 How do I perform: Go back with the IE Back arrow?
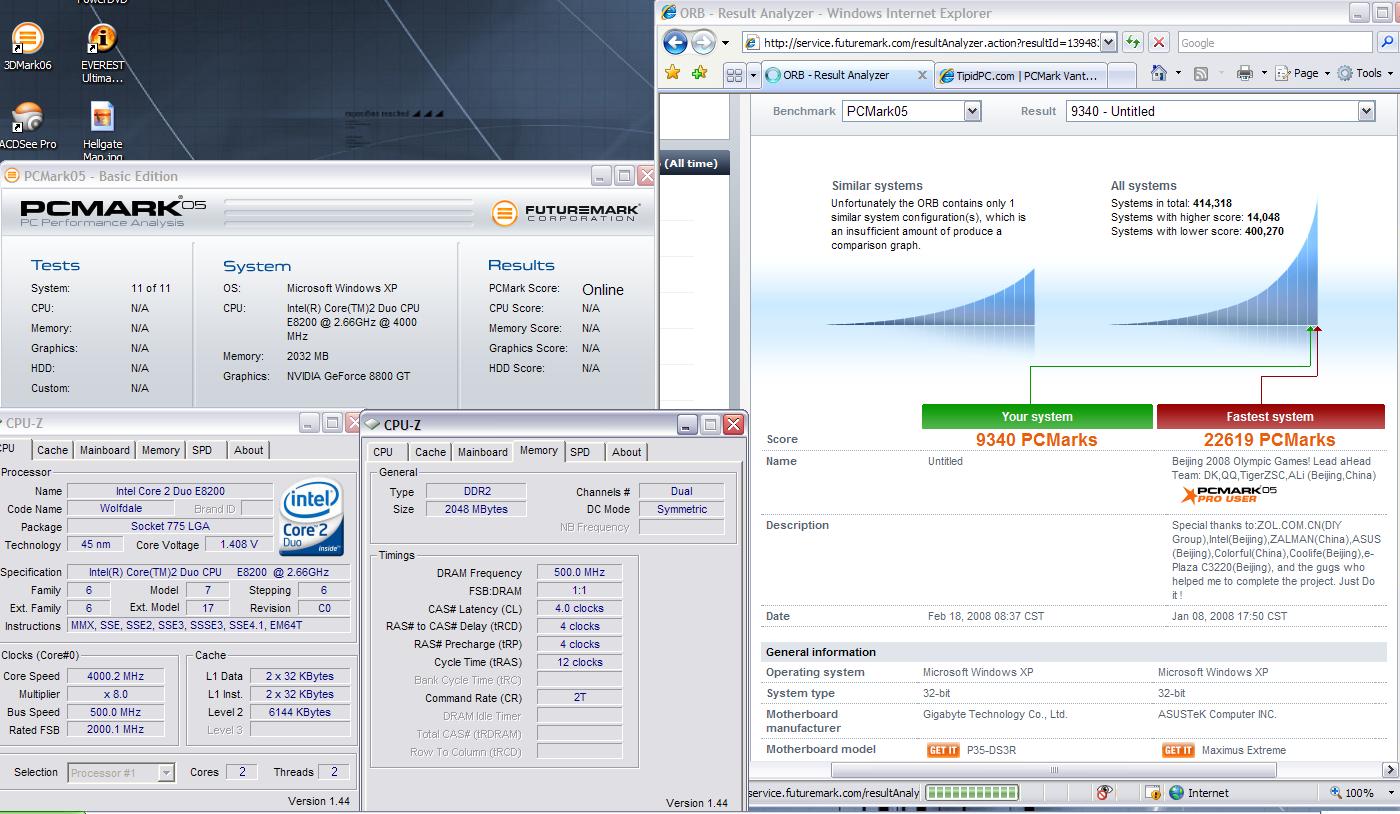(676, 43)
